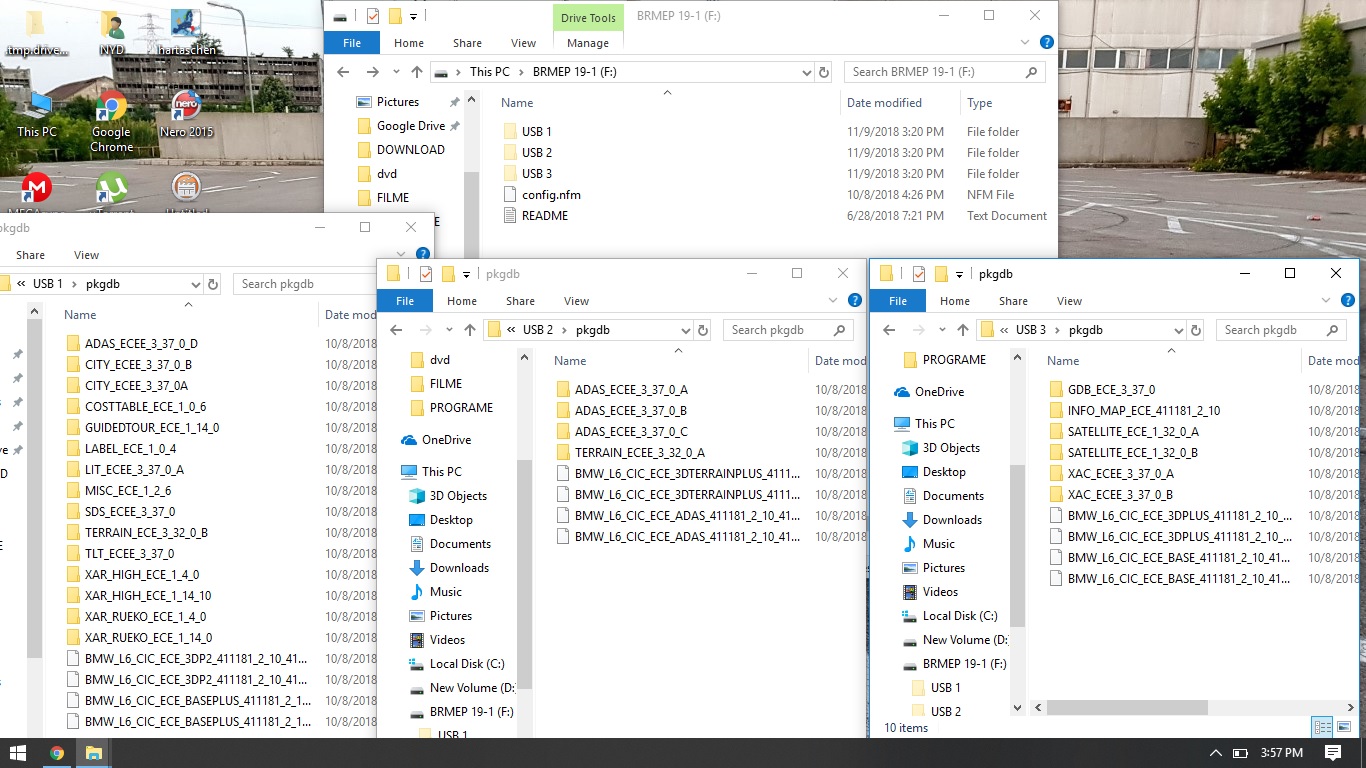Open address bar dropdown in USB 3 window
This screenshot has height=768, width=1366.
[1179, 330]
